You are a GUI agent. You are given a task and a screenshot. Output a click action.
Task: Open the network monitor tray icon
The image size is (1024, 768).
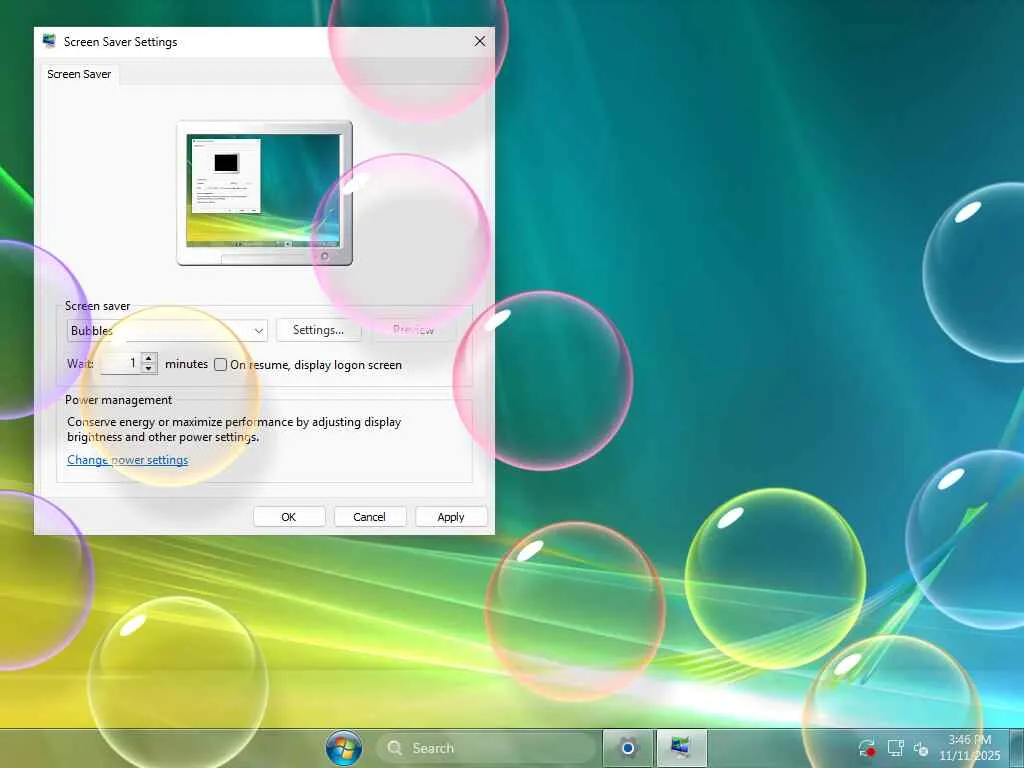click(895, 748)
